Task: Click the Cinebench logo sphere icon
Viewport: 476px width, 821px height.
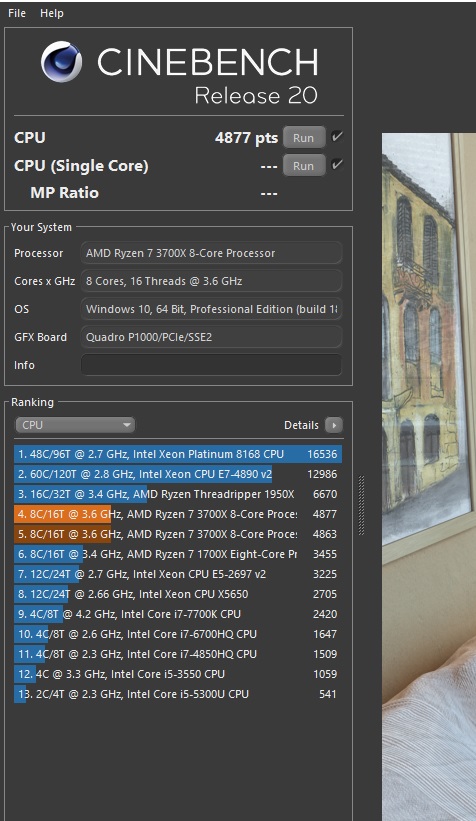Action: [61, 62]
